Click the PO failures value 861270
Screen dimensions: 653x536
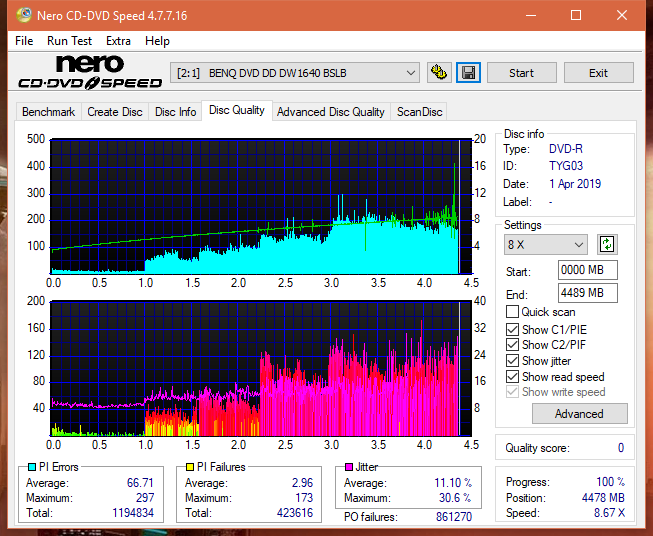pos(454,517)
